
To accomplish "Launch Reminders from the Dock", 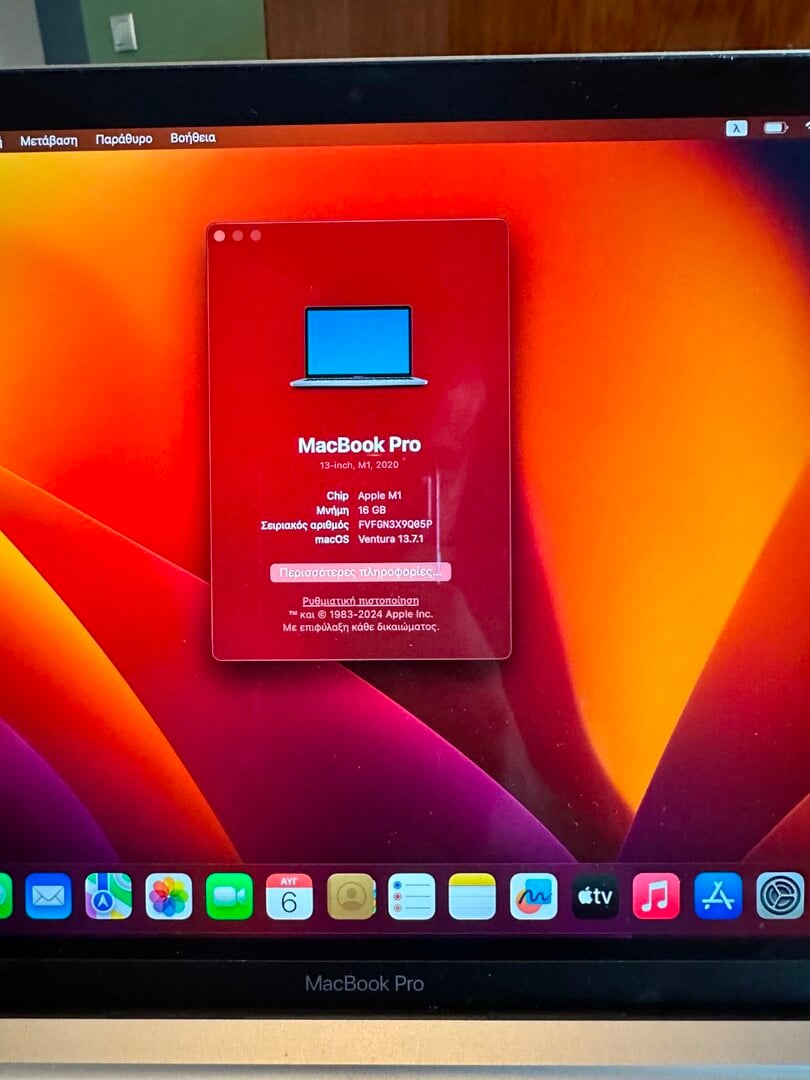I will pos(412,896).
